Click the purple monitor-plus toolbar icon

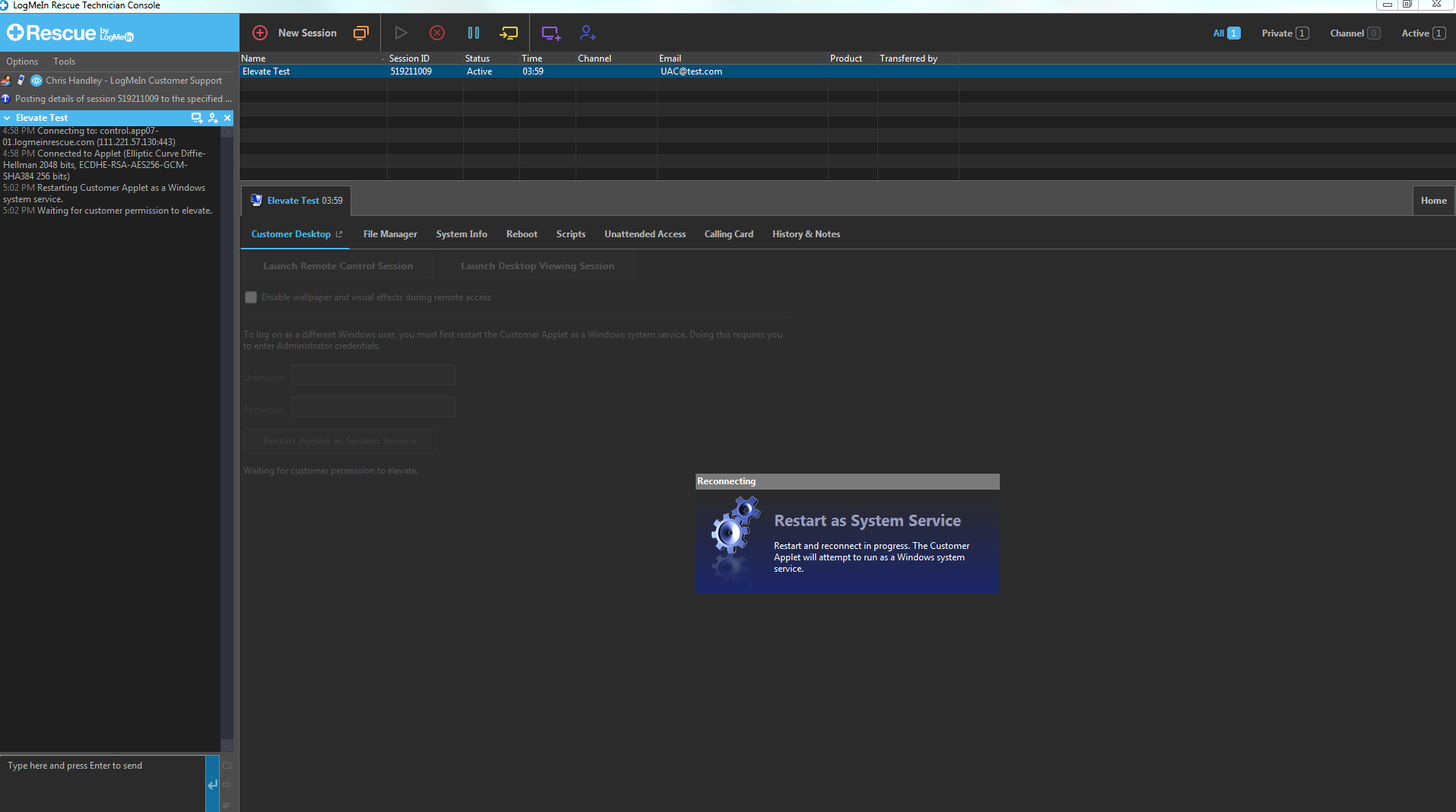551,33
